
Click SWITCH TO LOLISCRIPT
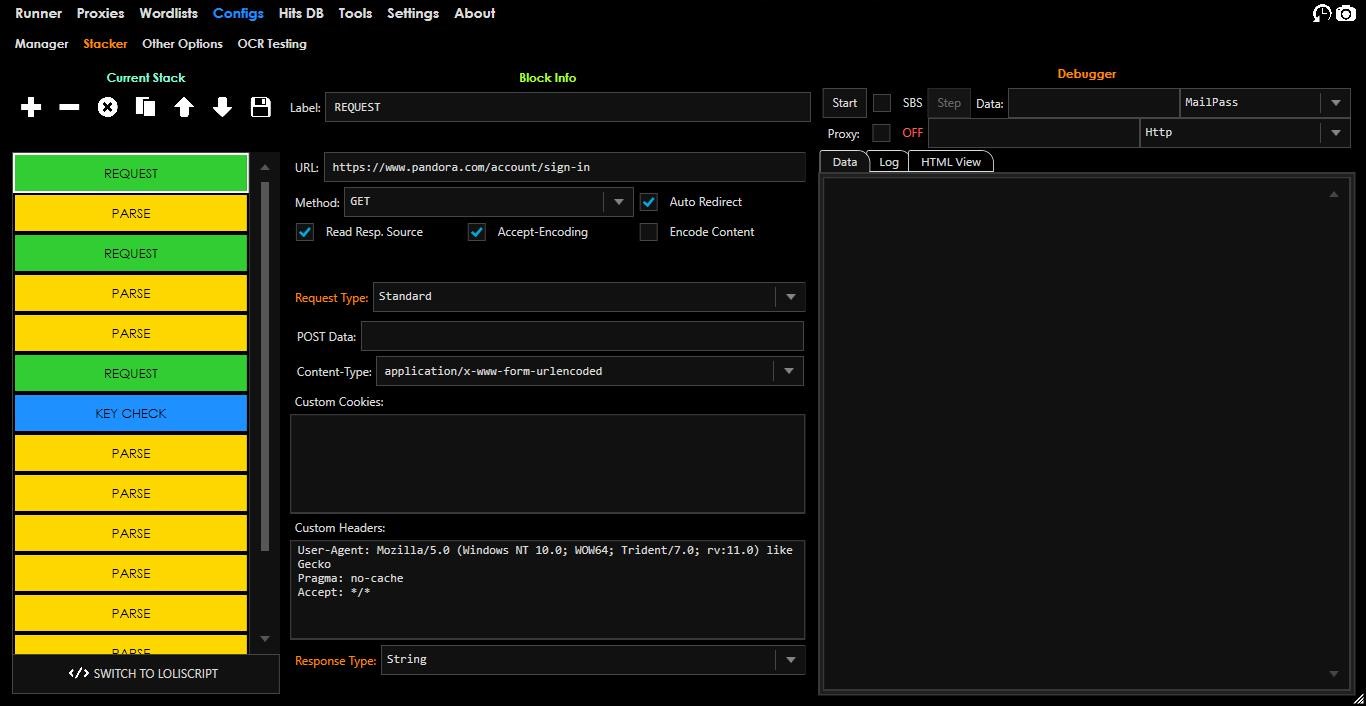[145, 674]
